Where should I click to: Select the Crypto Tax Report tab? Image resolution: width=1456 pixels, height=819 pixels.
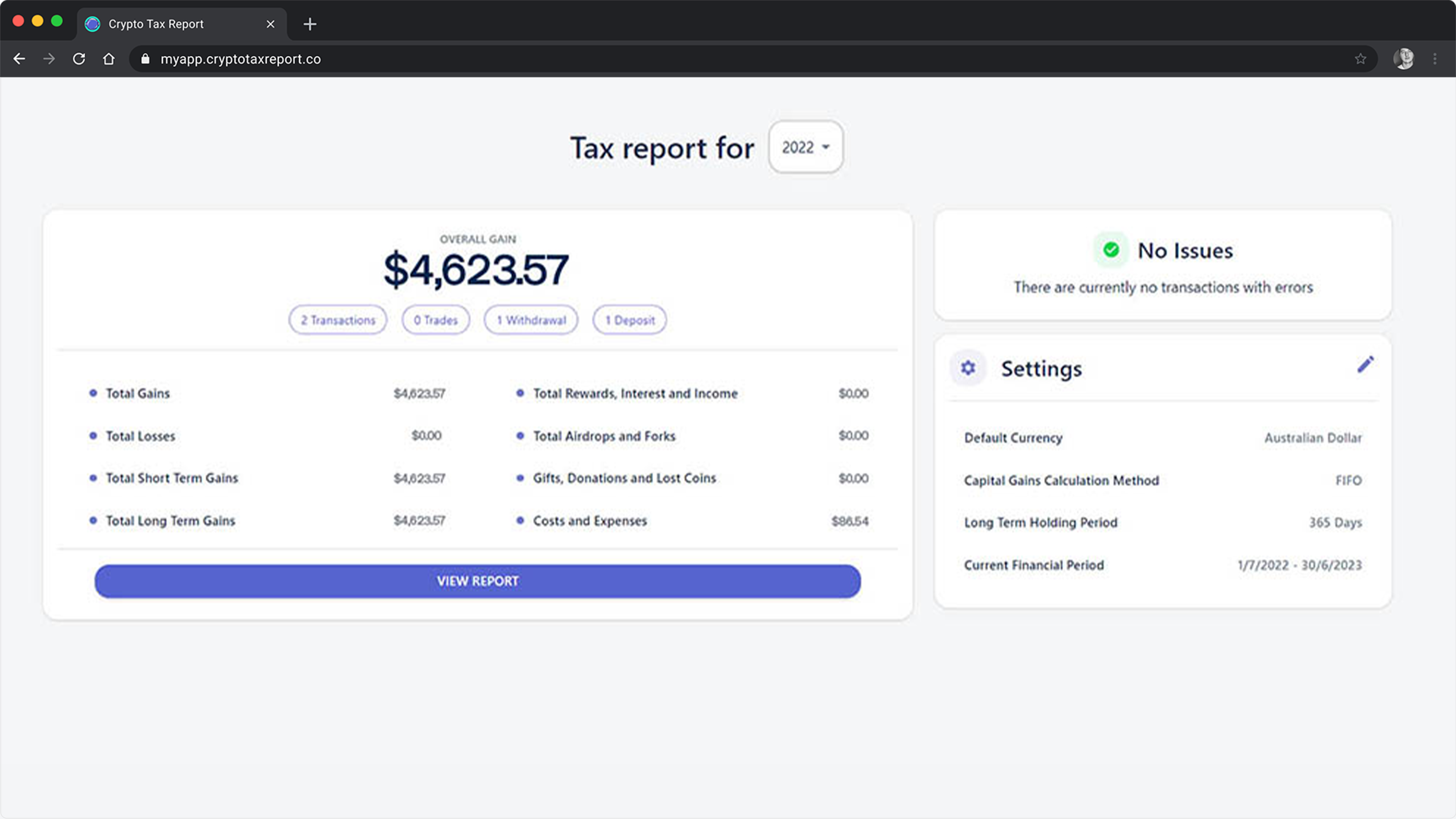click(x=182, y=24)
